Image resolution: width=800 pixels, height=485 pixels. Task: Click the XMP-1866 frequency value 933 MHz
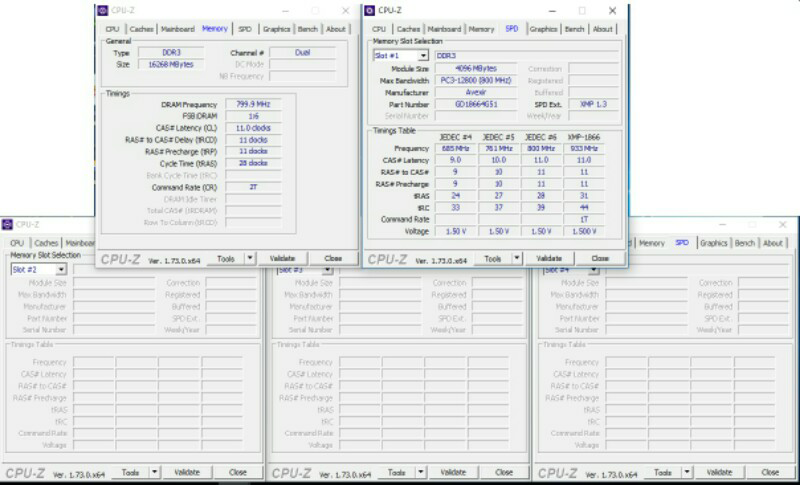(584, 148)
